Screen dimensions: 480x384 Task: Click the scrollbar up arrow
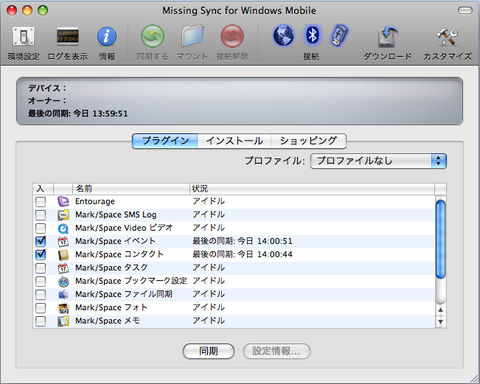pyautogui.click(x=441, y=310)
